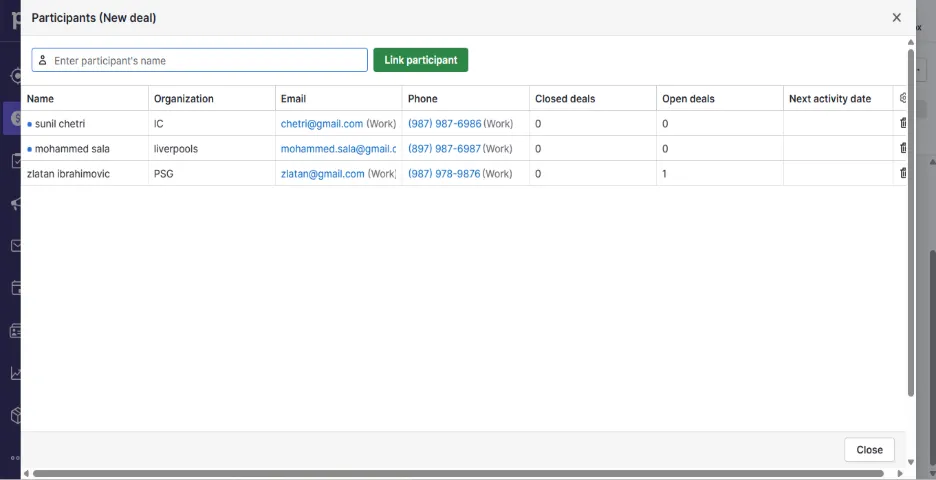Click vertical scrollbar down arrow

(910, 462)
